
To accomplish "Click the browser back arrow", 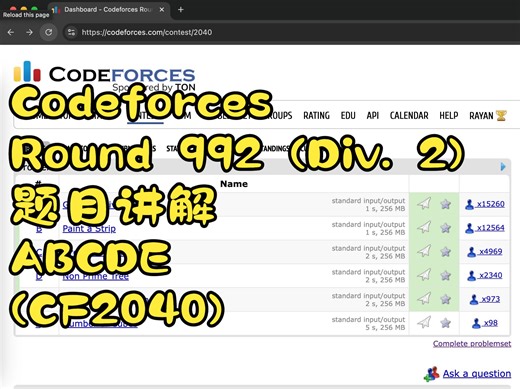I will point(11,32).
